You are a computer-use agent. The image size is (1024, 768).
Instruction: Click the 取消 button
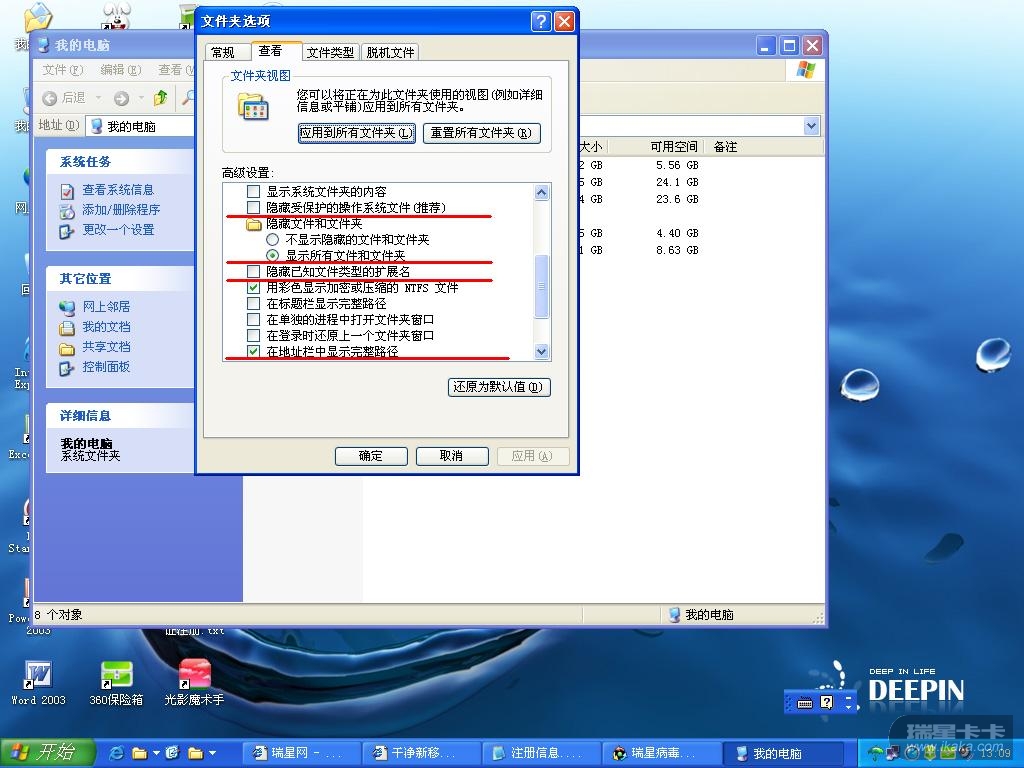[x=452, y=456]
